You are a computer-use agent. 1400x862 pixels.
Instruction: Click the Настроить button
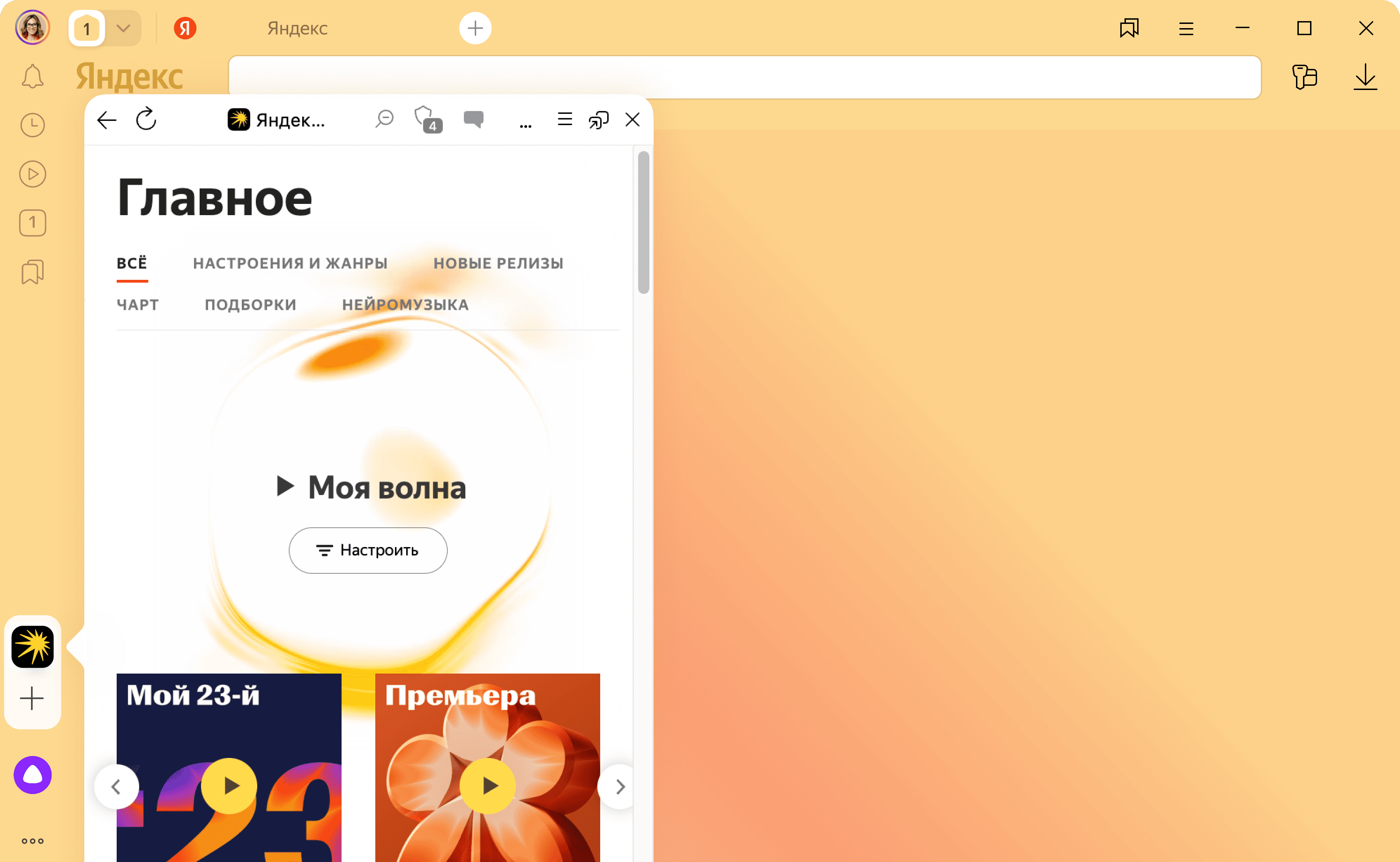[368, 550]
